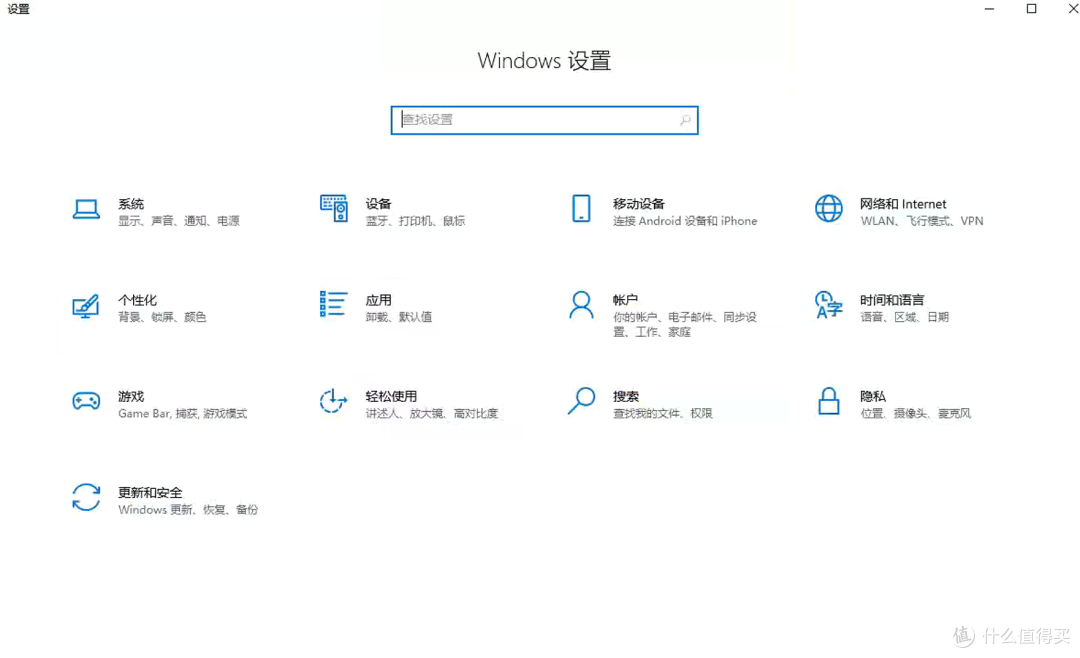Click description 背景、锁屏、颜色

(x=162, y=318)
